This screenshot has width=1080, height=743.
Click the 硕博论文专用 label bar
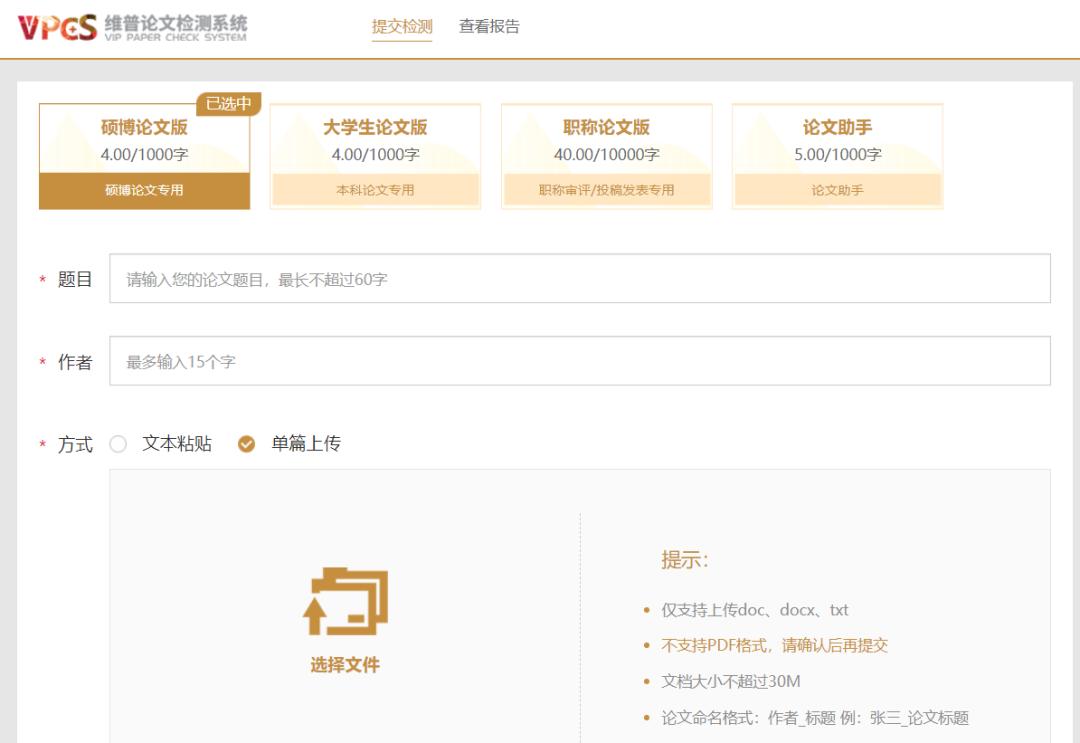pos(143,189)
